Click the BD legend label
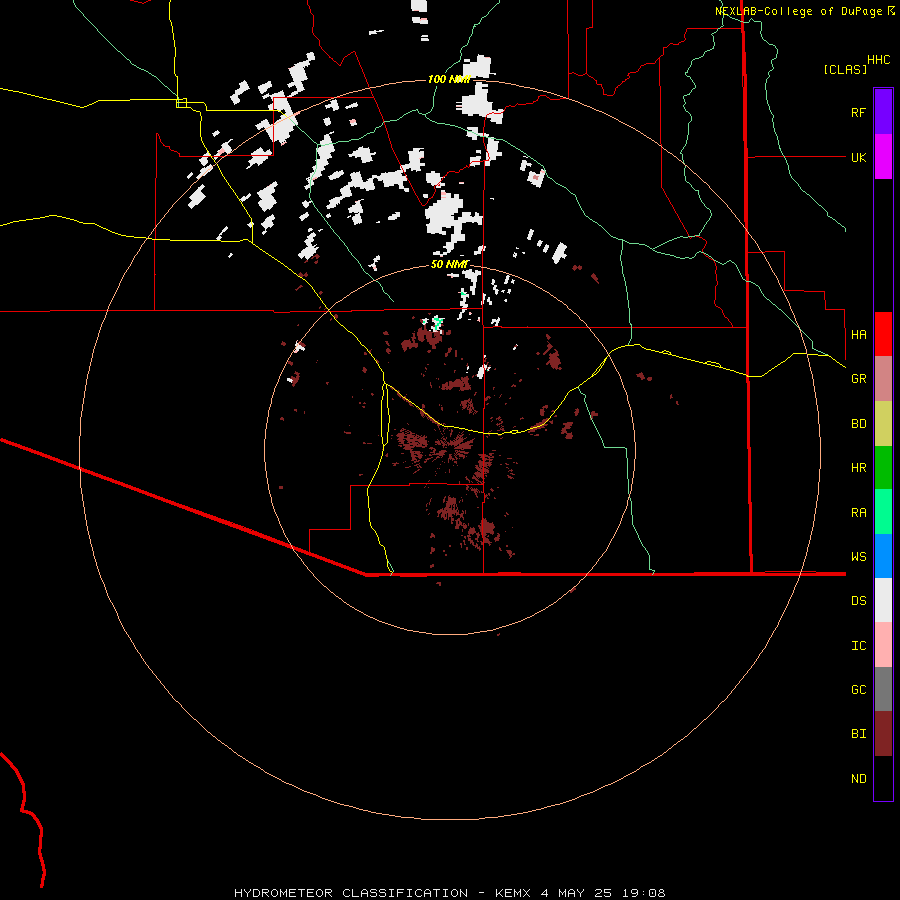 858,424
